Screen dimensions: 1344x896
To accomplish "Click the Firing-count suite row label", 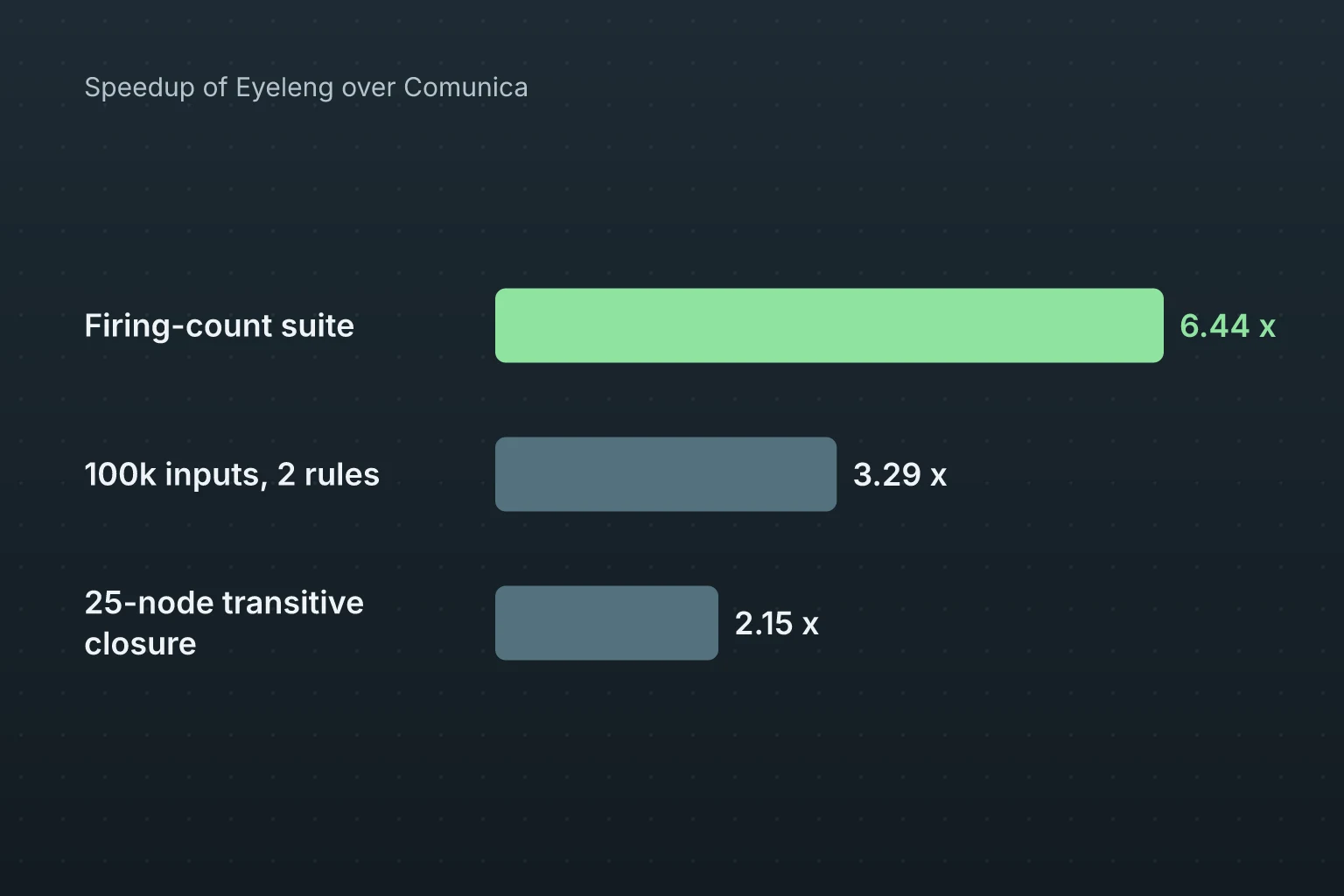I will (220, 325).
